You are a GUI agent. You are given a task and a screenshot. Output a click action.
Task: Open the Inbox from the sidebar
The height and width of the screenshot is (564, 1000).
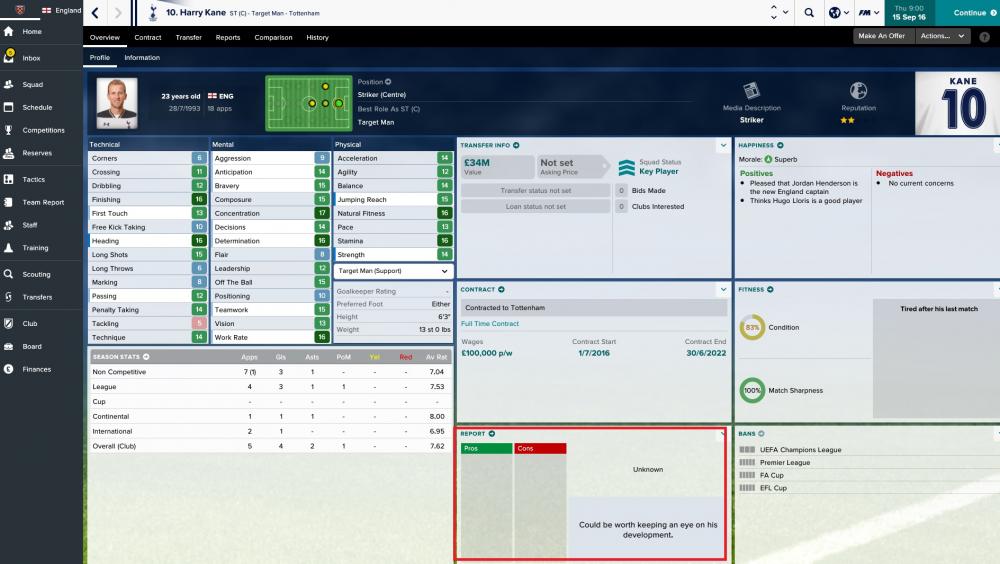[32, 58]
